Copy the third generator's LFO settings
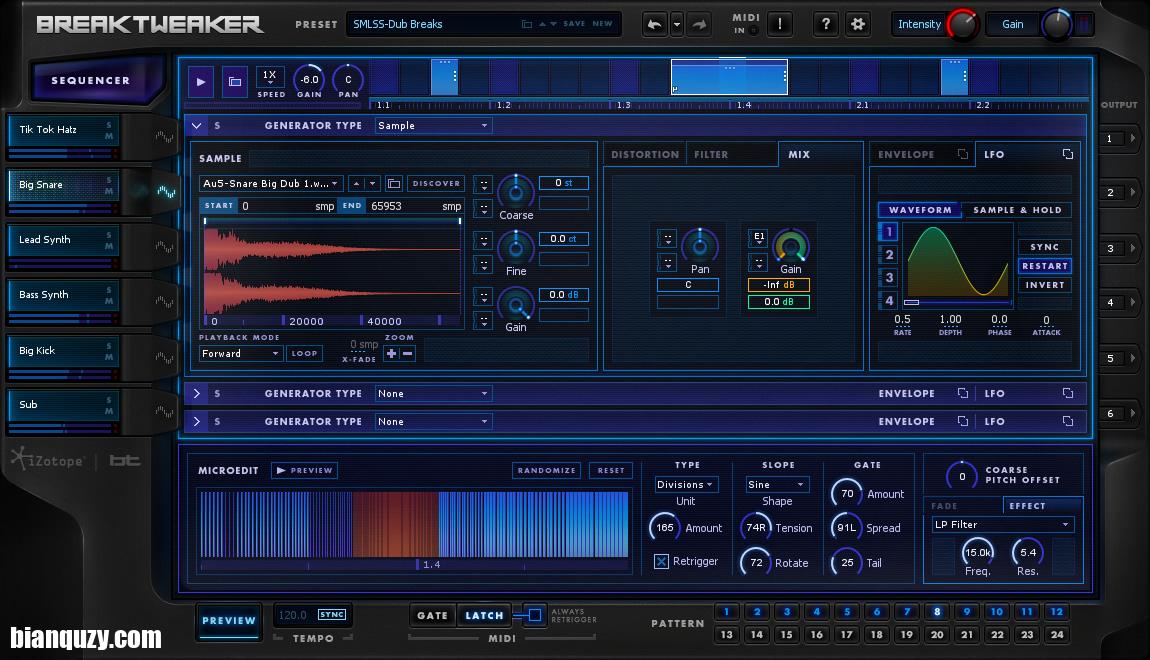Screen dimensions: 1150x660 pos(1068,422)
